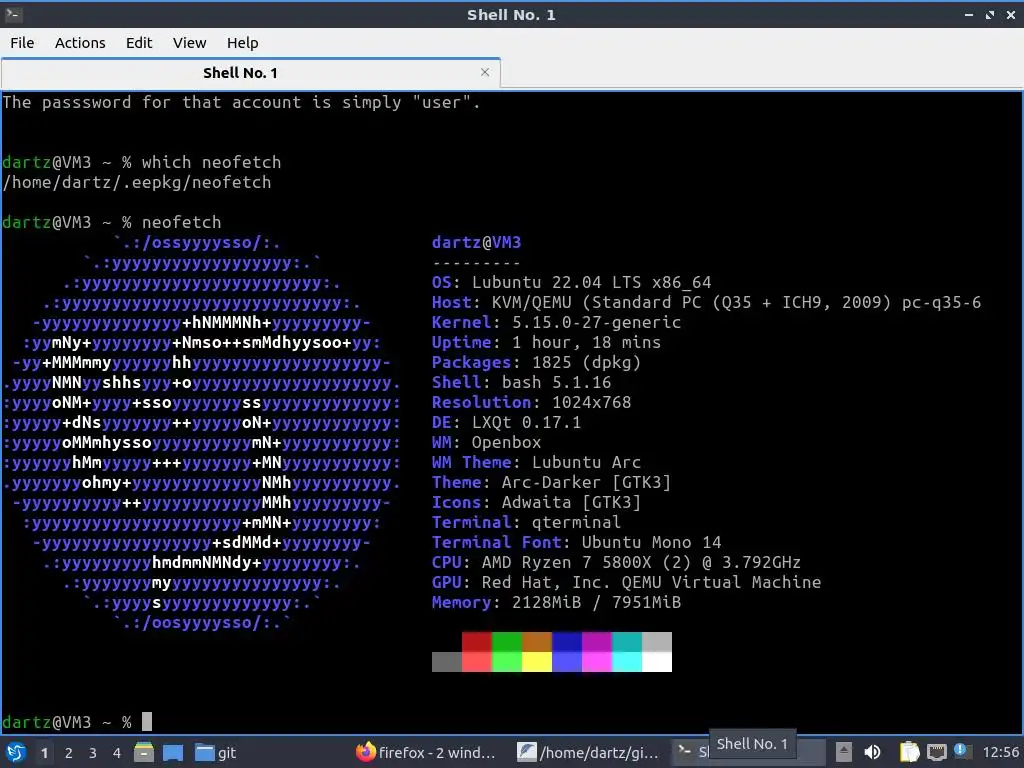Click the CPU AMD Ryzen 7 5800X line
Viewport: 1024px width, 768px height.
pyautogui.click(x=616, y=562)
